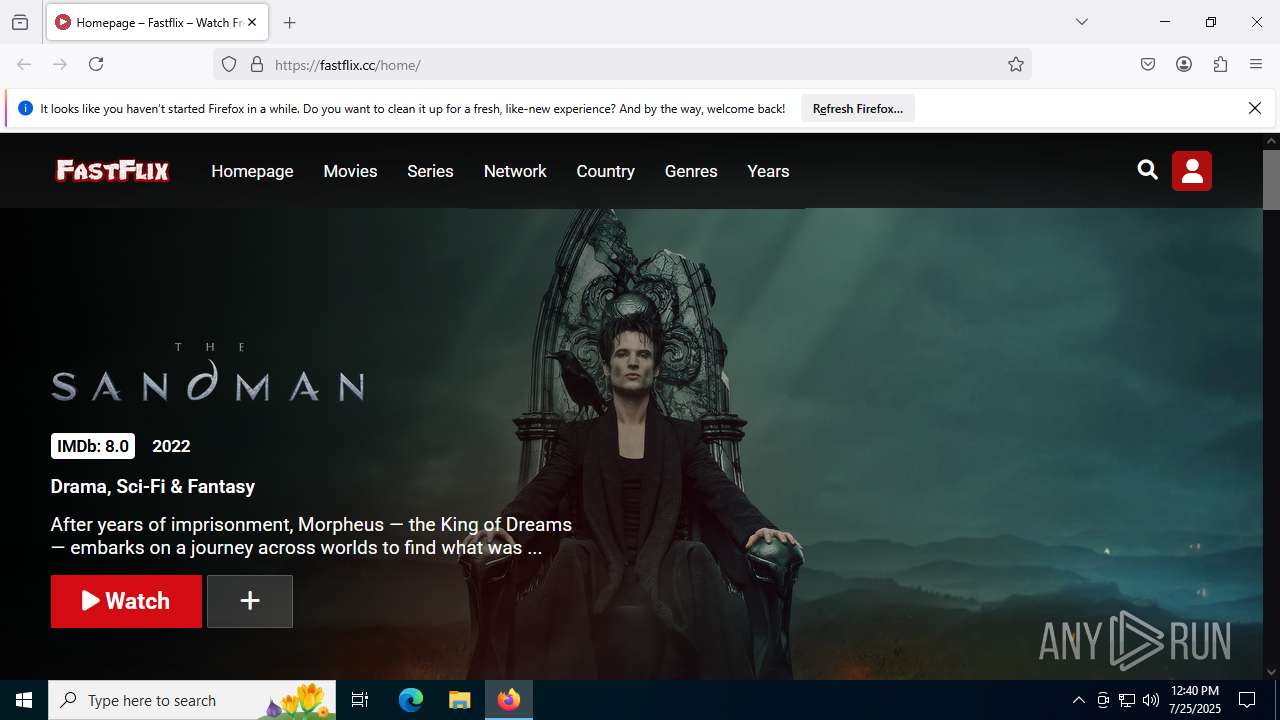Click the 2022 year label

pyautogui.click(x=171, y=446)
